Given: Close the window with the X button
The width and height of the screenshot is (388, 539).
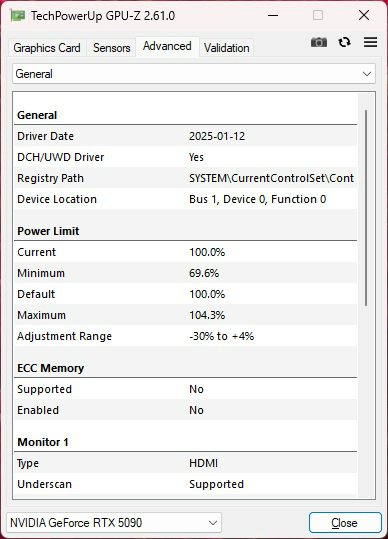Looking at the screenshot, I should coord(364,15).
